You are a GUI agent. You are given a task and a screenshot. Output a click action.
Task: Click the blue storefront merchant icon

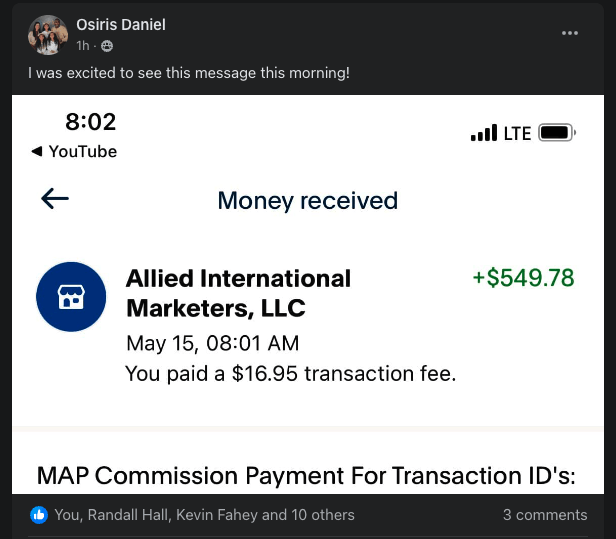(71, 297)
